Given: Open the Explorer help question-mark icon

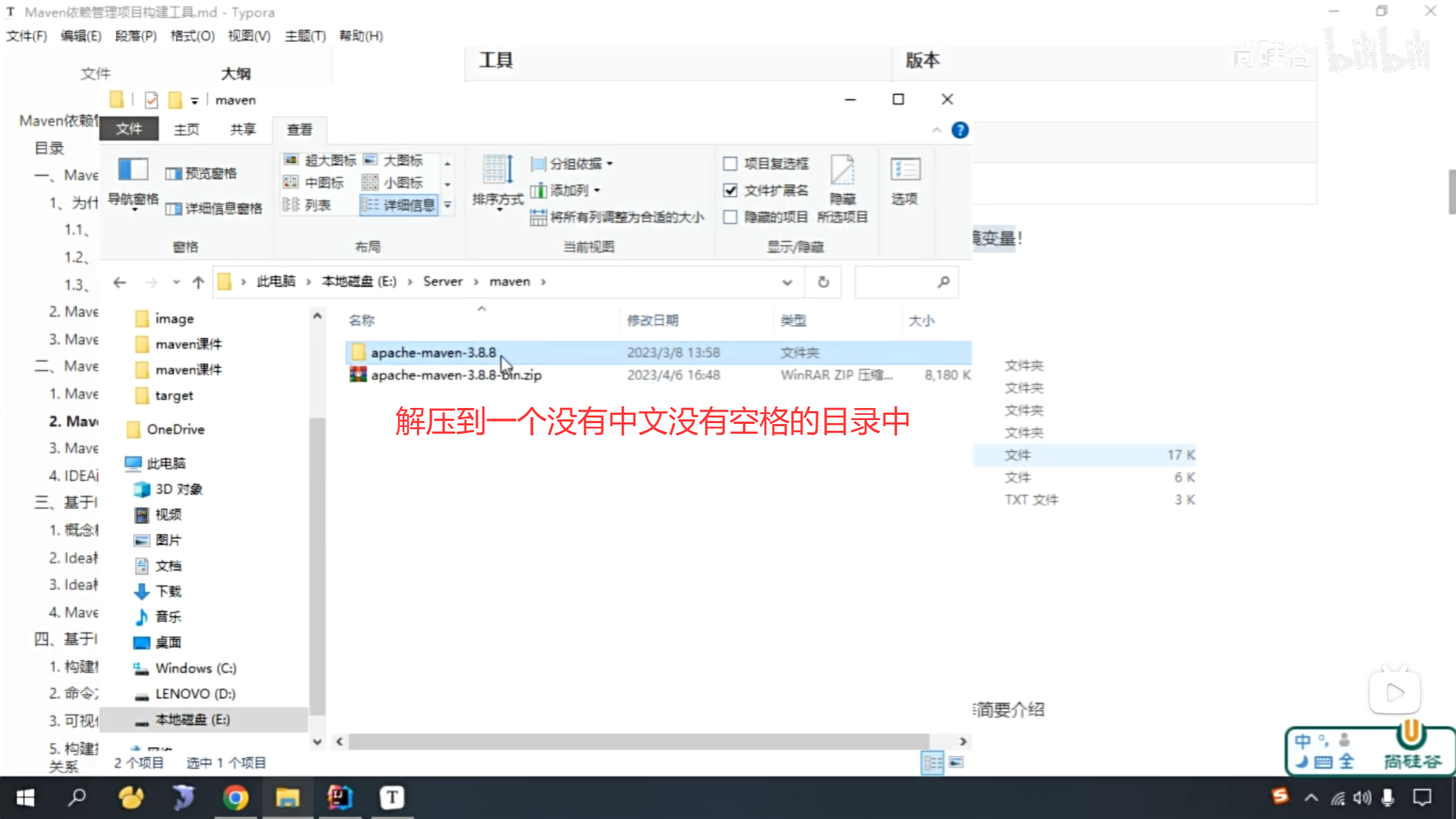Looking at the screenshot, I should 960,130.
